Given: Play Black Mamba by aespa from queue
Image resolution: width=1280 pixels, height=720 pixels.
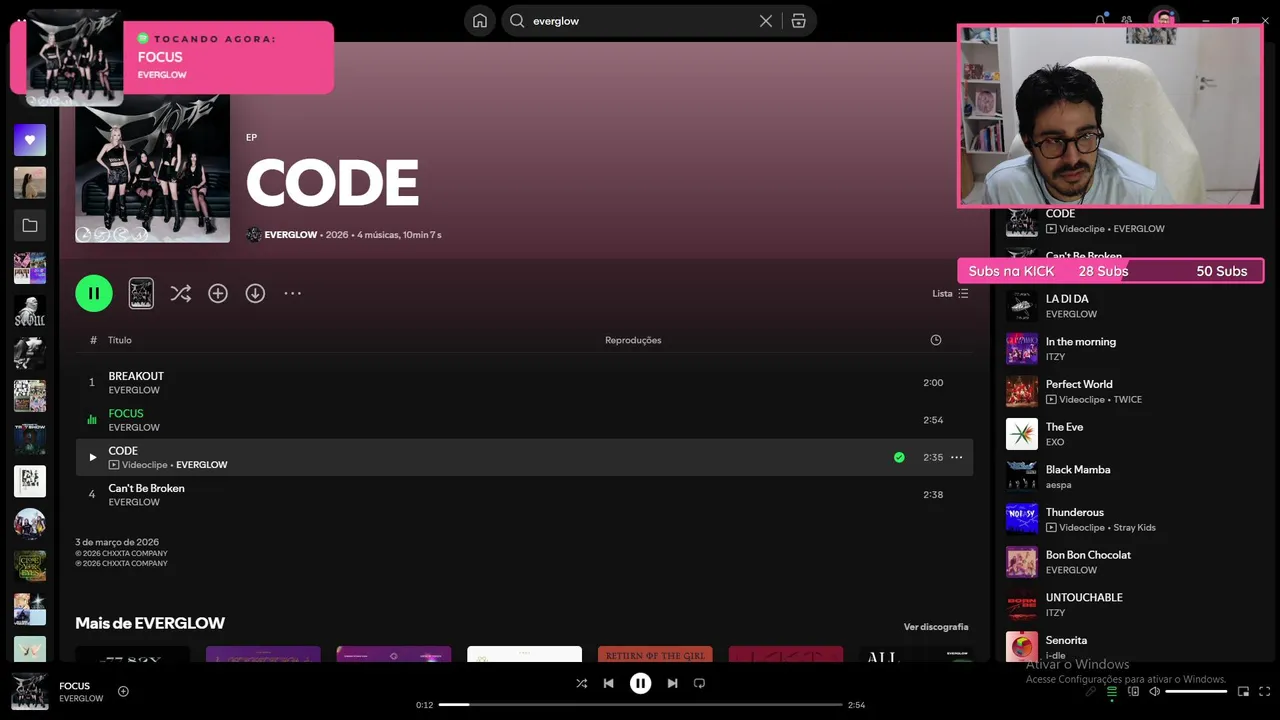Looking at the screenshot, I should coord(1132,477).
